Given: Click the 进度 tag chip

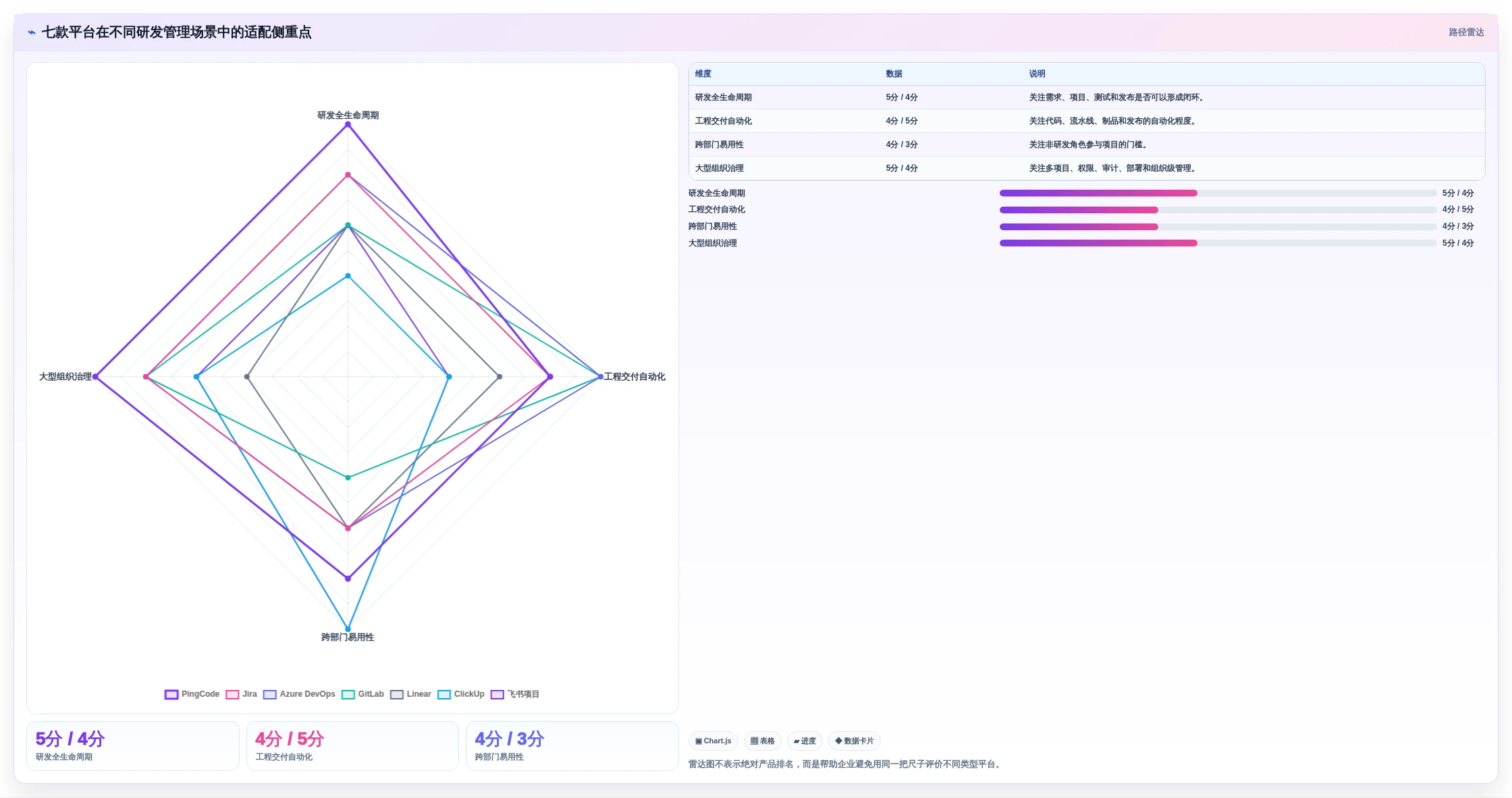Looking at the screenshot, I should [x=805, y=741].
